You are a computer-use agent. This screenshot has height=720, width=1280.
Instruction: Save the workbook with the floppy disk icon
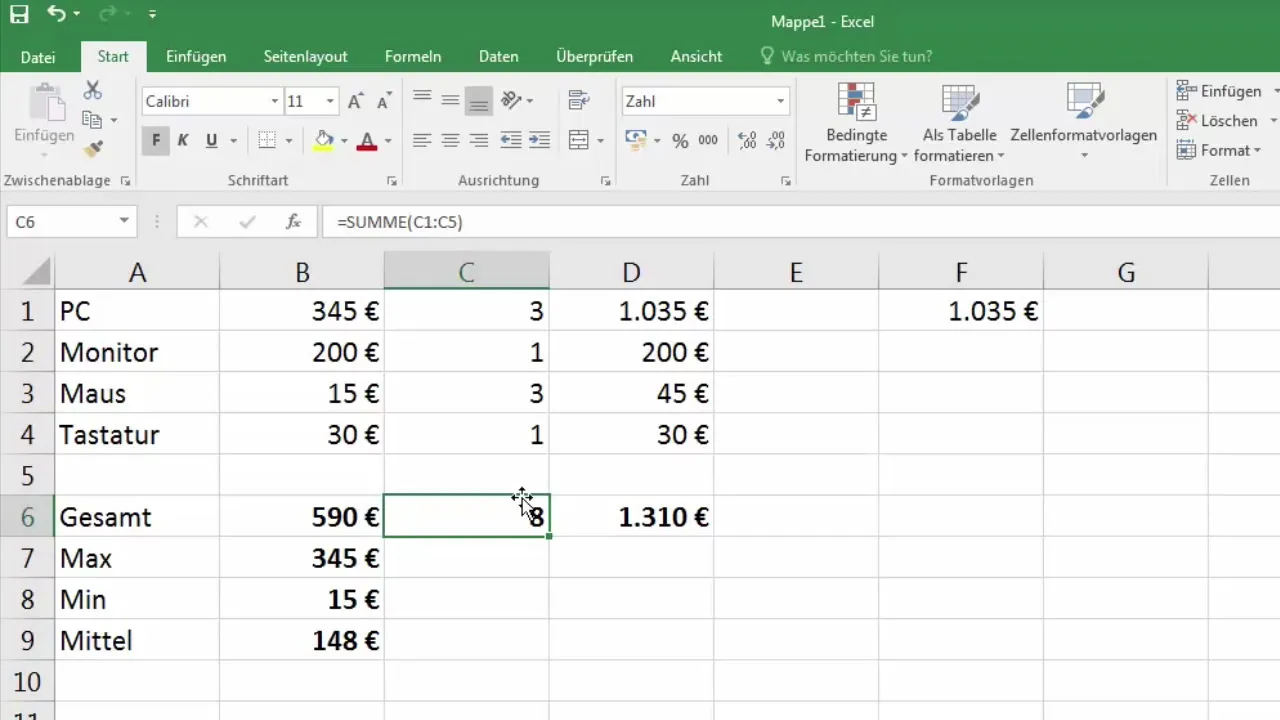point(19,14)
